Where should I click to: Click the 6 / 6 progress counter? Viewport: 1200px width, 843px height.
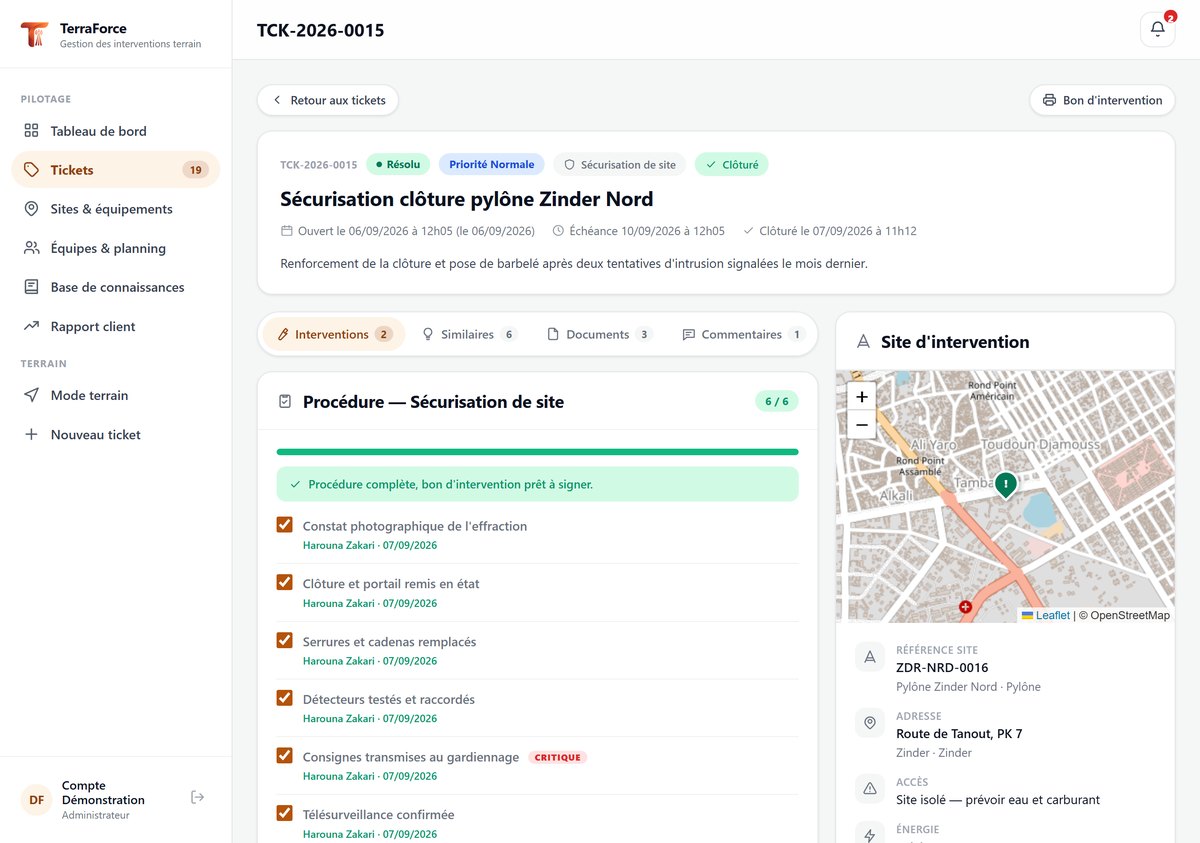777,402
